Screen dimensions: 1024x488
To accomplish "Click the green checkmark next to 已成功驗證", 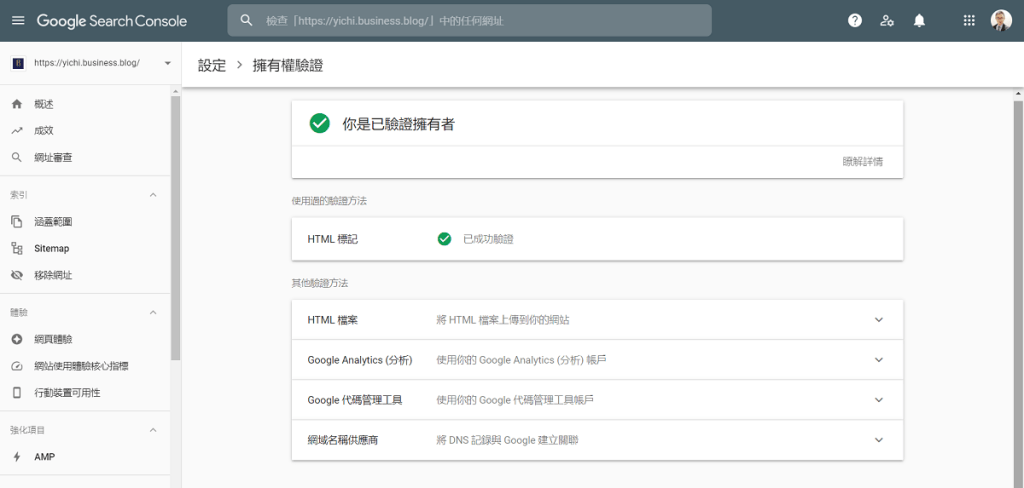I will [445, 239].
